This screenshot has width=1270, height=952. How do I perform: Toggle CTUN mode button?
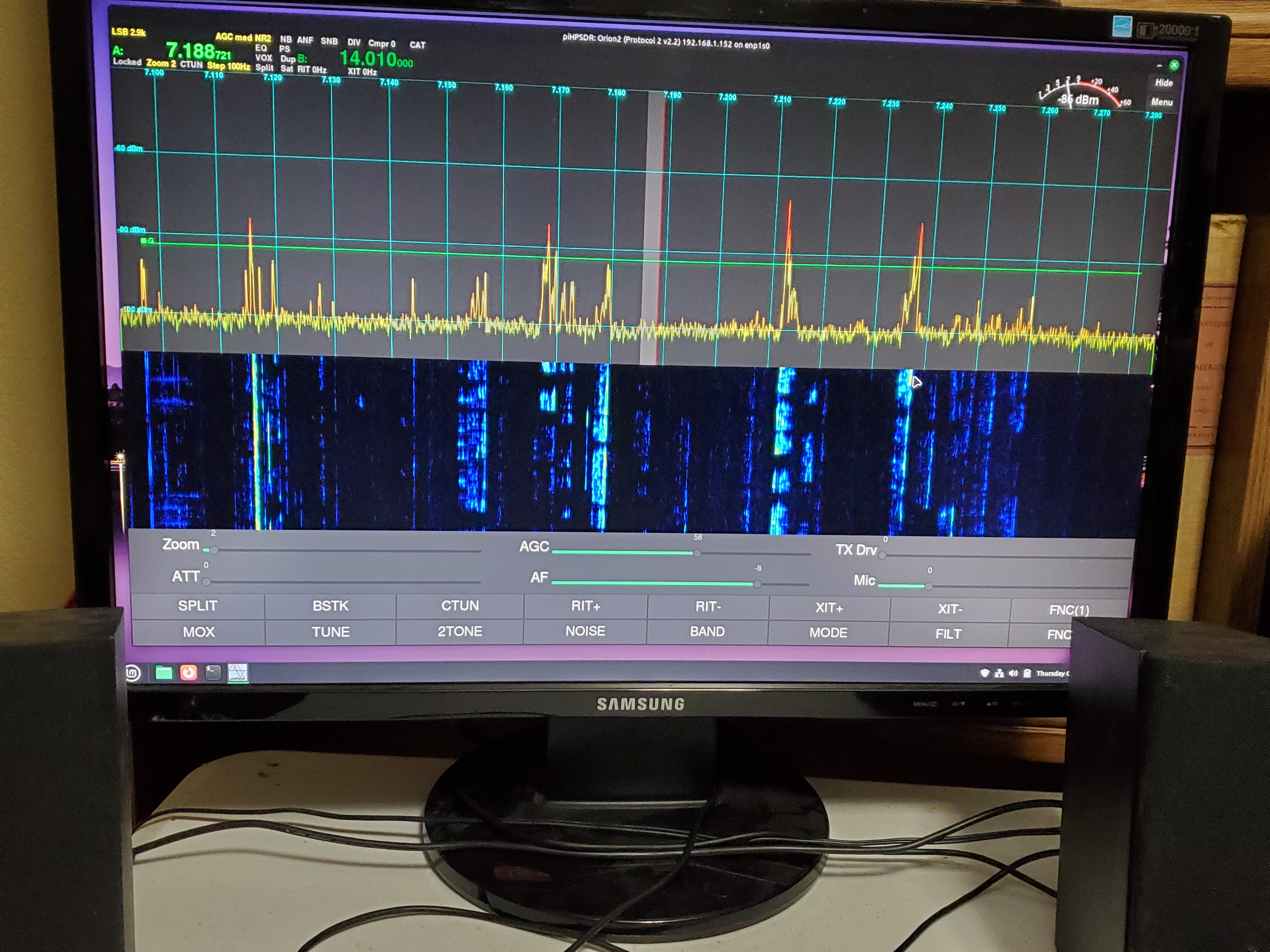(x=460, y=605)
